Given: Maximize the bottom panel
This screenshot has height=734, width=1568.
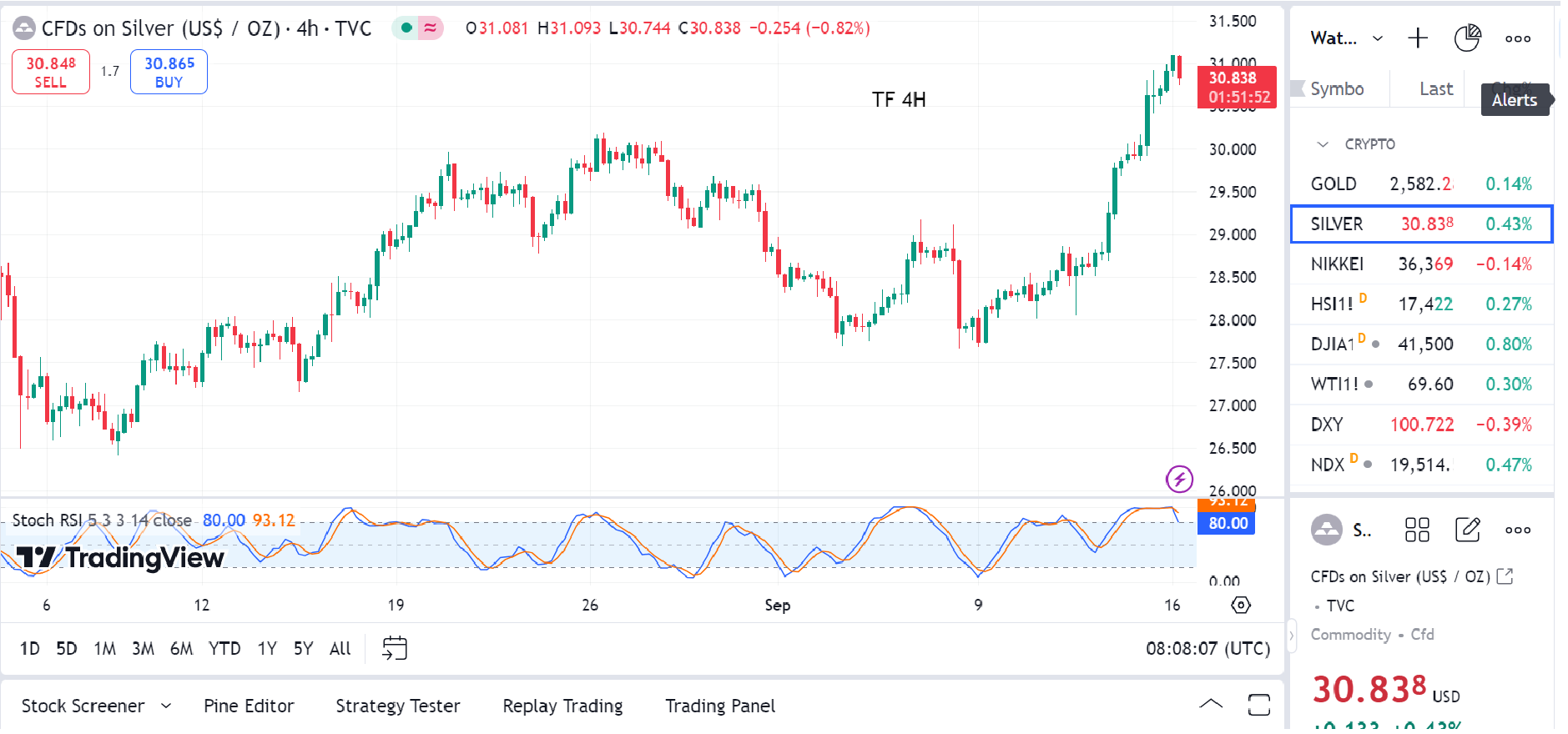Looking at the screenshot, I should 1258,705.
